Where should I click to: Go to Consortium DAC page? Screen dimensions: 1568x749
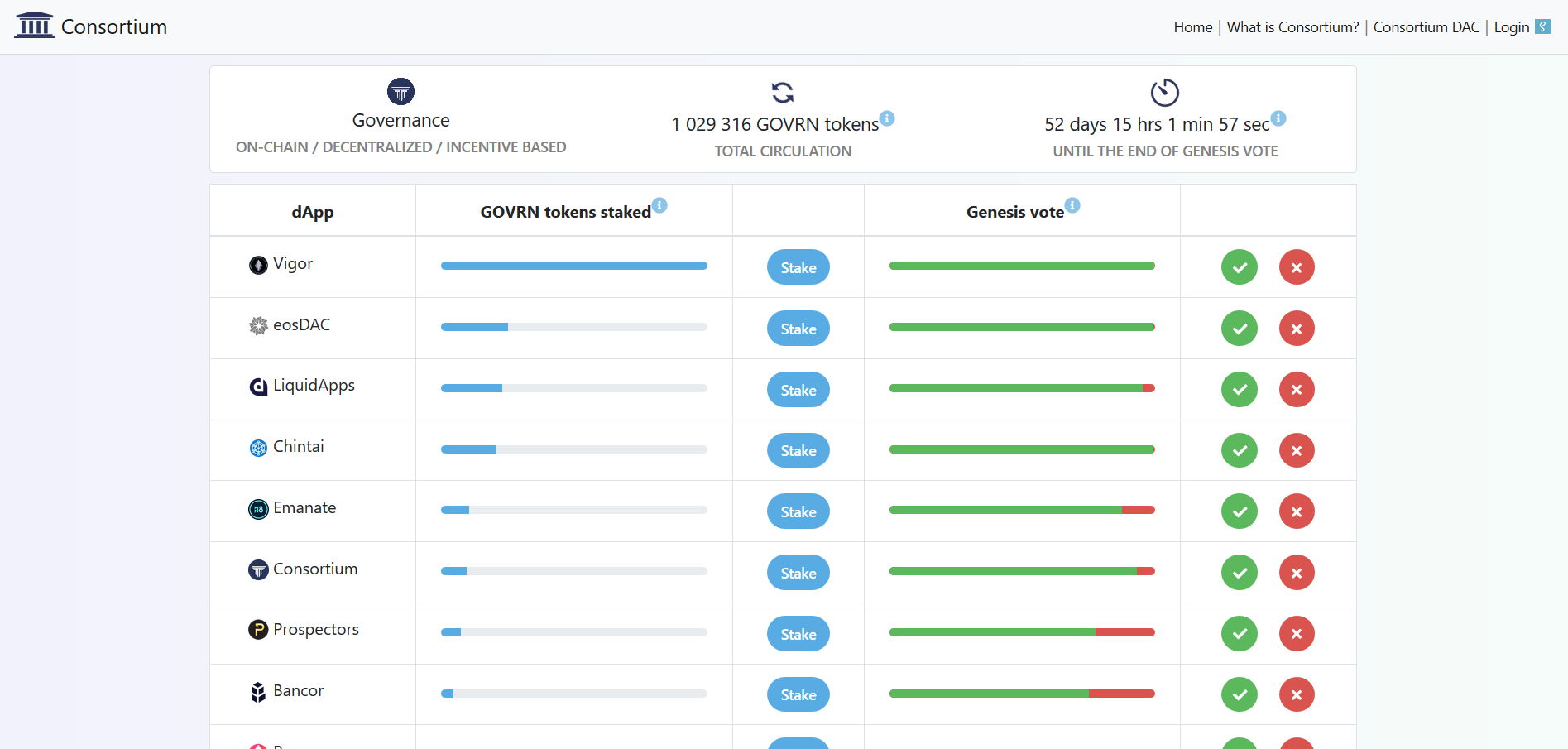[1427, 27]
